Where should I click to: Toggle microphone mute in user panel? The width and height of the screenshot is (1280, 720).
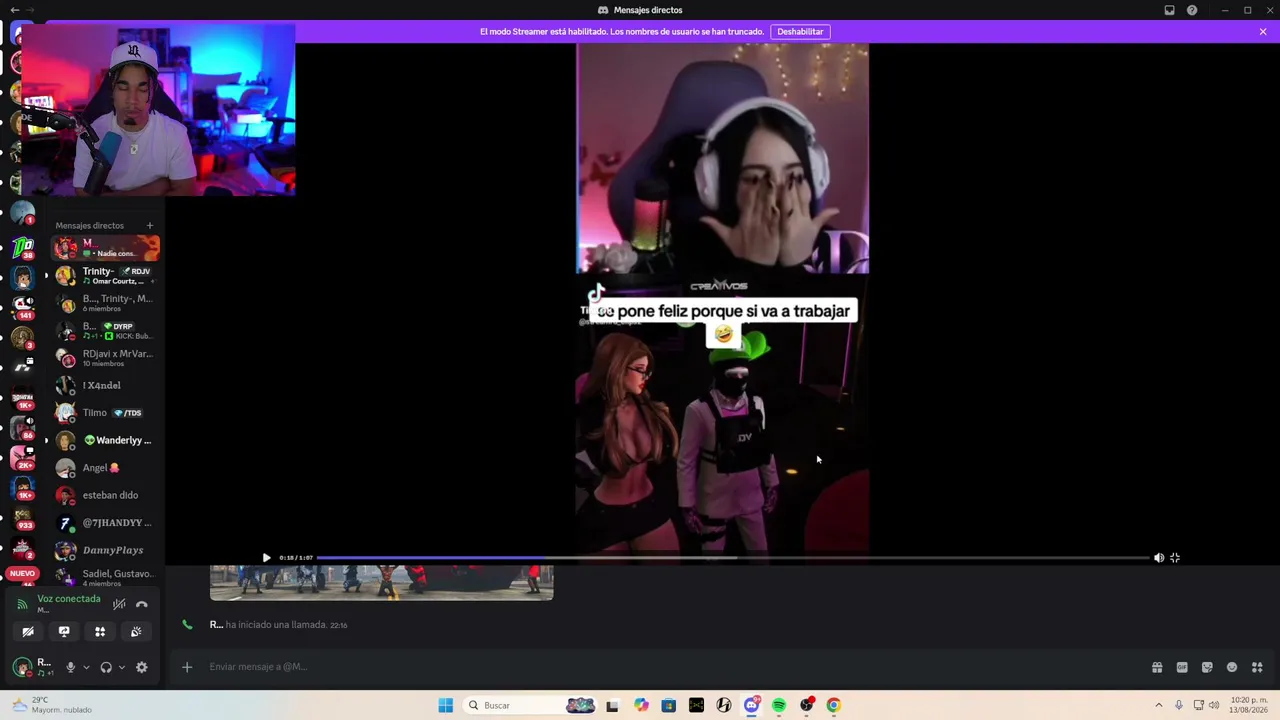point(70,667)
